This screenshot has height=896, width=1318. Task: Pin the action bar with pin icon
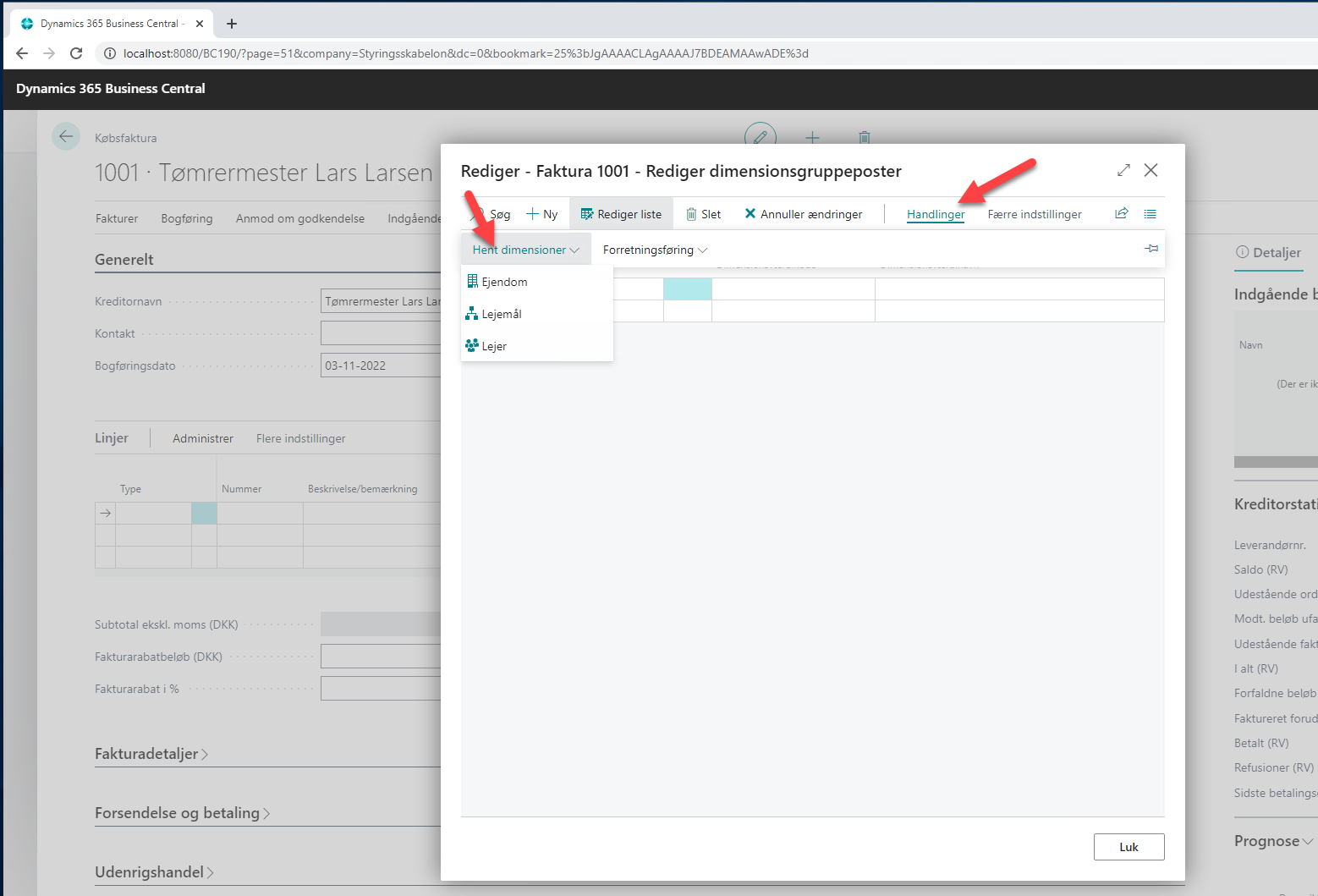[x=1151, y=248]
